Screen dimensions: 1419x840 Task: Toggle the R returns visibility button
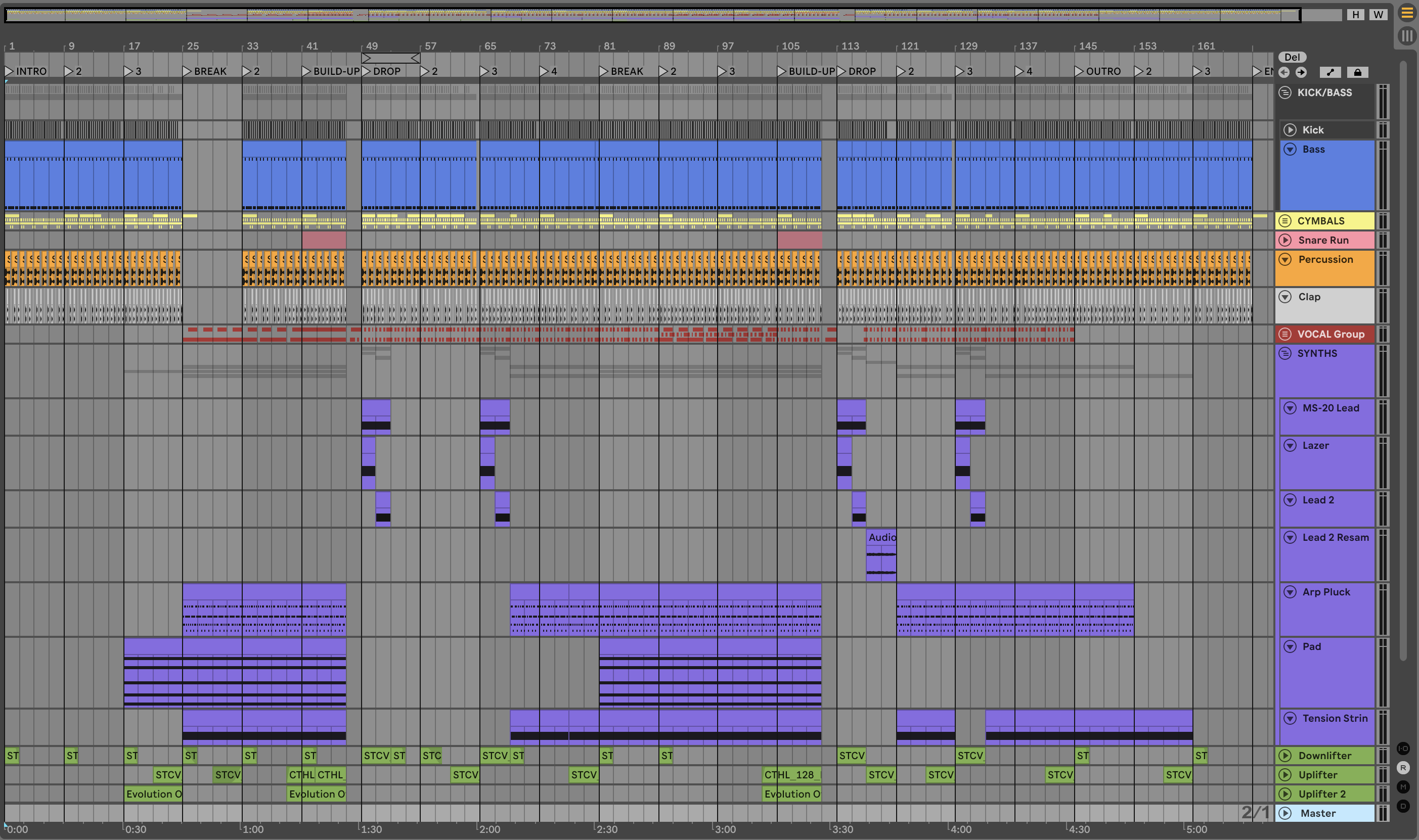(x=1403, y=768)
